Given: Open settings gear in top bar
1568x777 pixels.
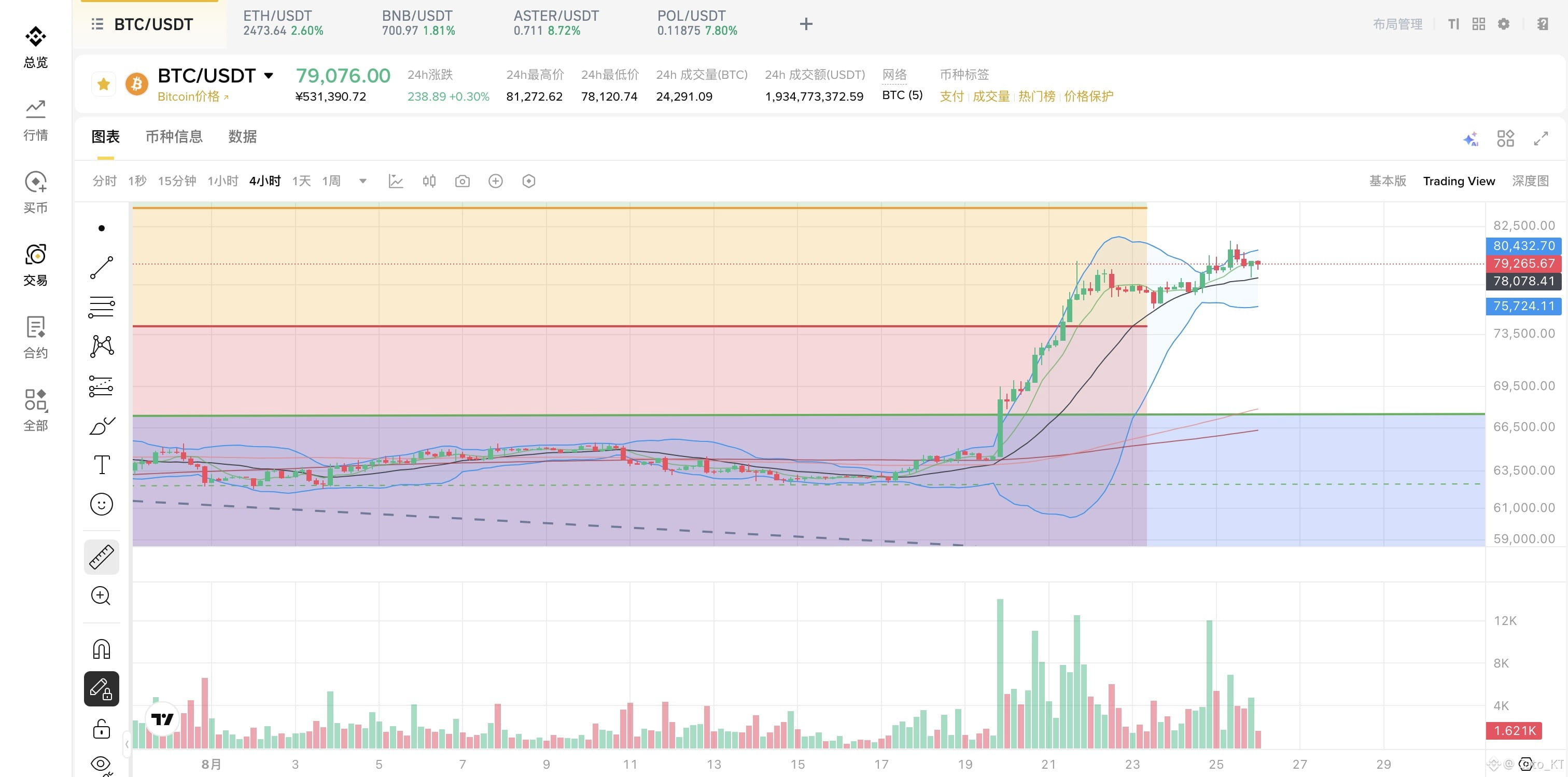Looking at the screenshot, I should point(1504,24).
